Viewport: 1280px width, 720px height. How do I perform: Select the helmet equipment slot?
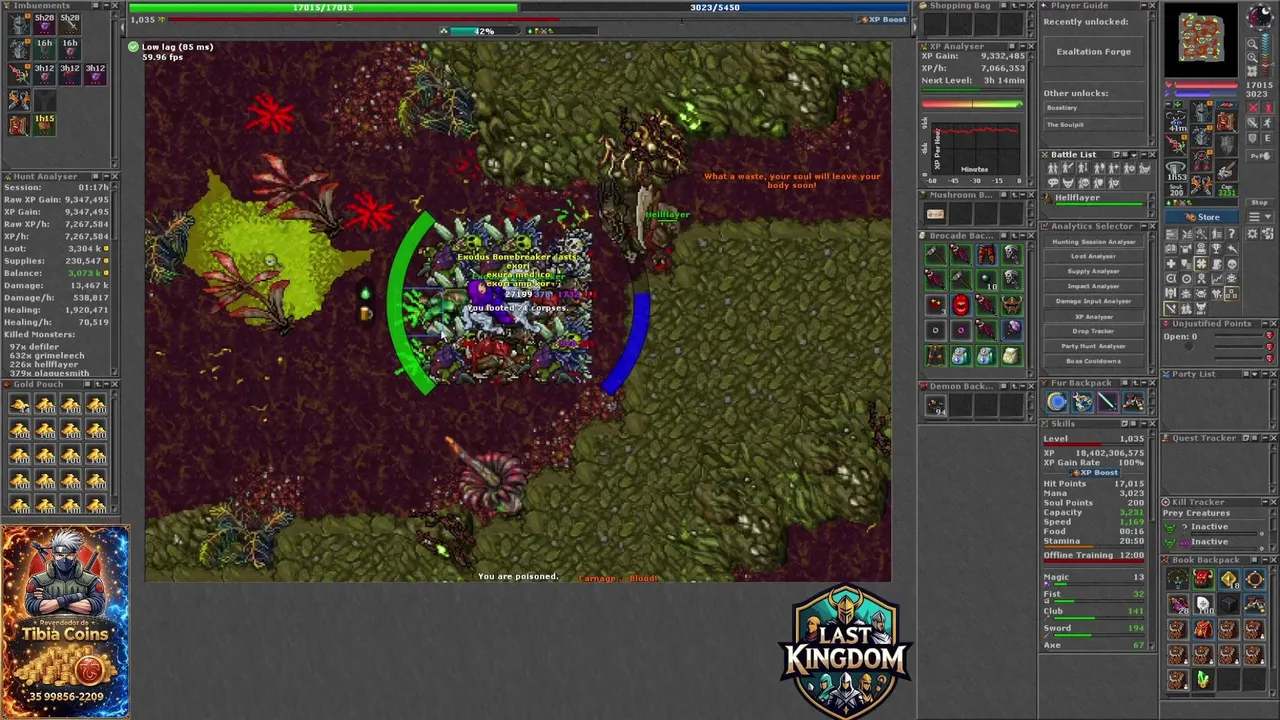click(x=1202, y=112)
